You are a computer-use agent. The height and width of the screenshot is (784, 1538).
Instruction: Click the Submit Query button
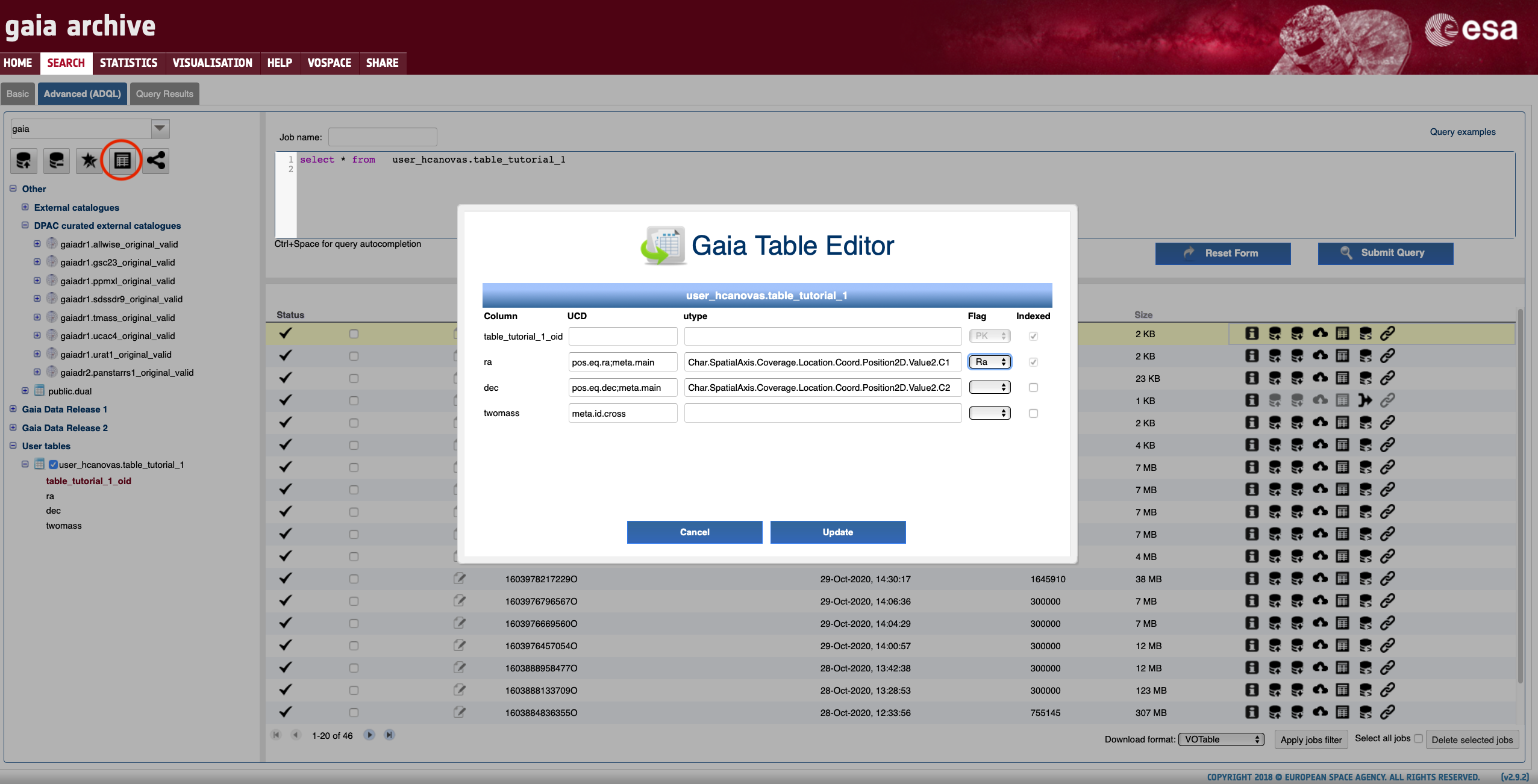pyautogui.click(x=1386, y=253)
